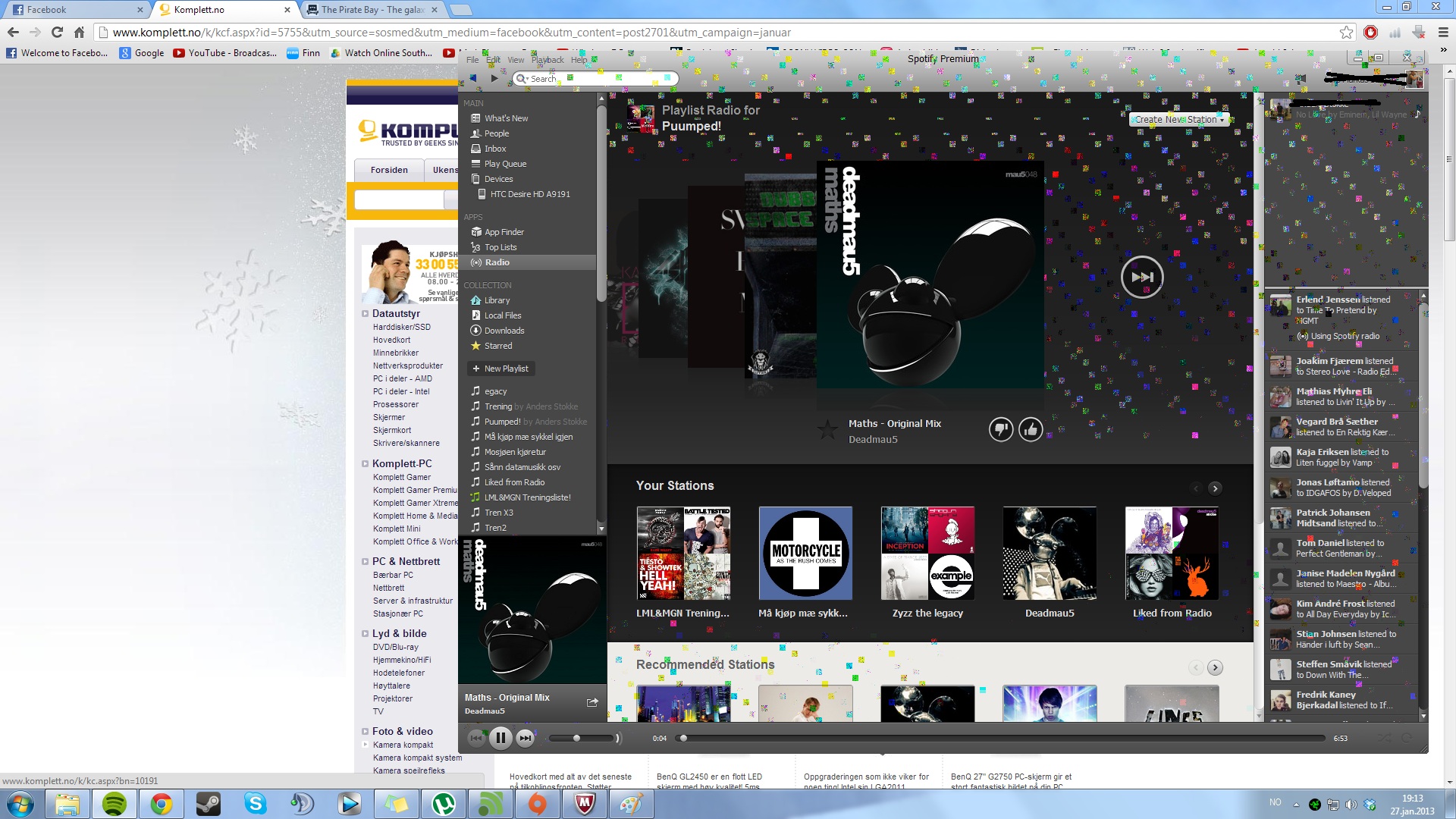Viewport: 1456px width, 819px height.
Task: Open the Spotify Inbox
Action: (x=494, y=149)
